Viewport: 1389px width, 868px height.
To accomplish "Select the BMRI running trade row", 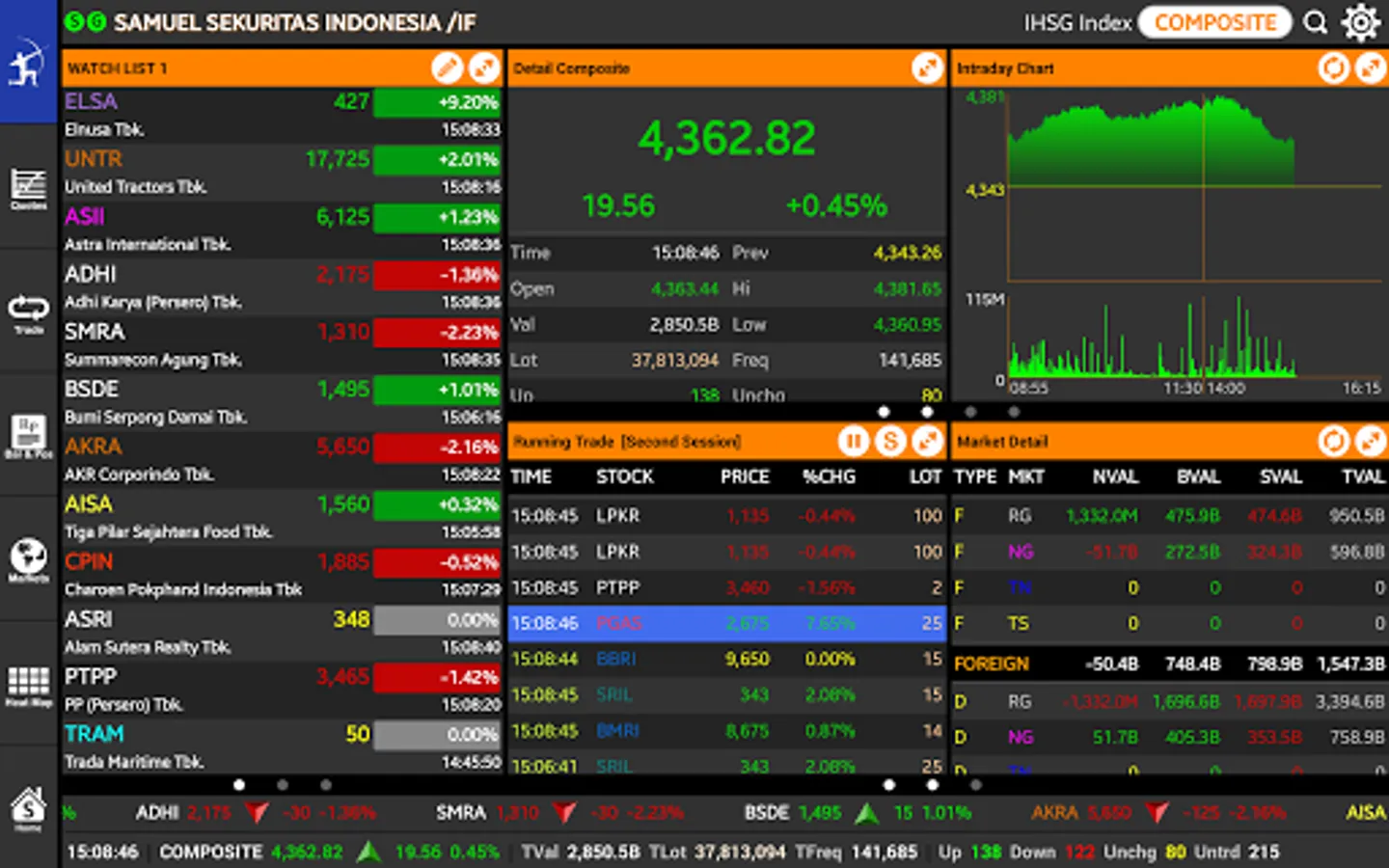I will 727,730.
